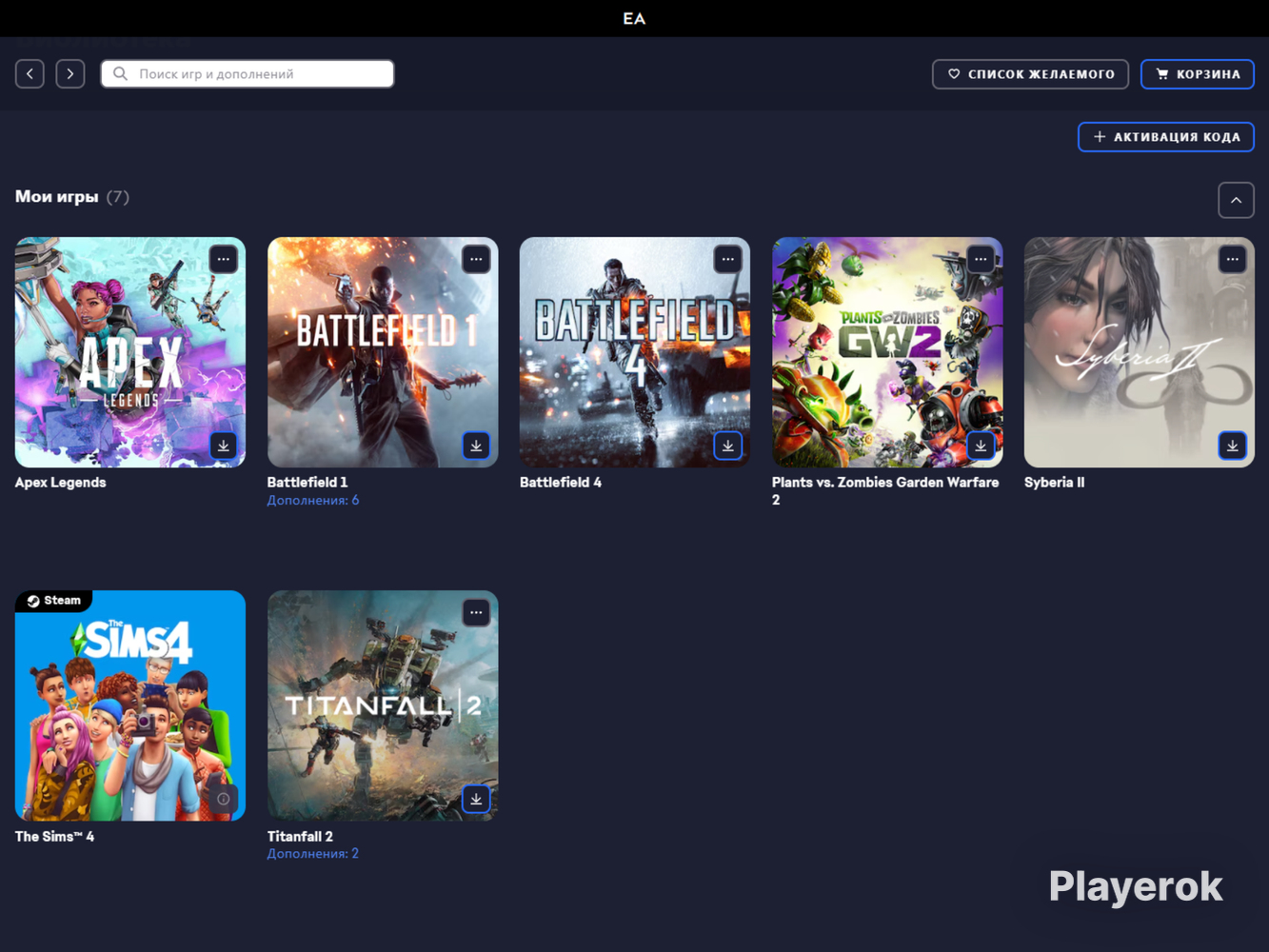Go forward with the right arrow button
The height and width of the screenshot is (952, 1269).
click(x=70, y=73)
